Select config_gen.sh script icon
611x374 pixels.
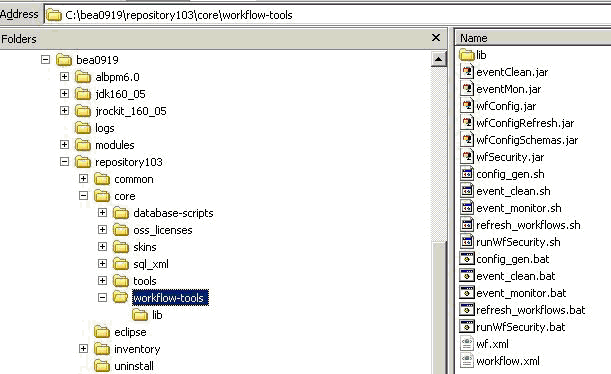point(467,174)
